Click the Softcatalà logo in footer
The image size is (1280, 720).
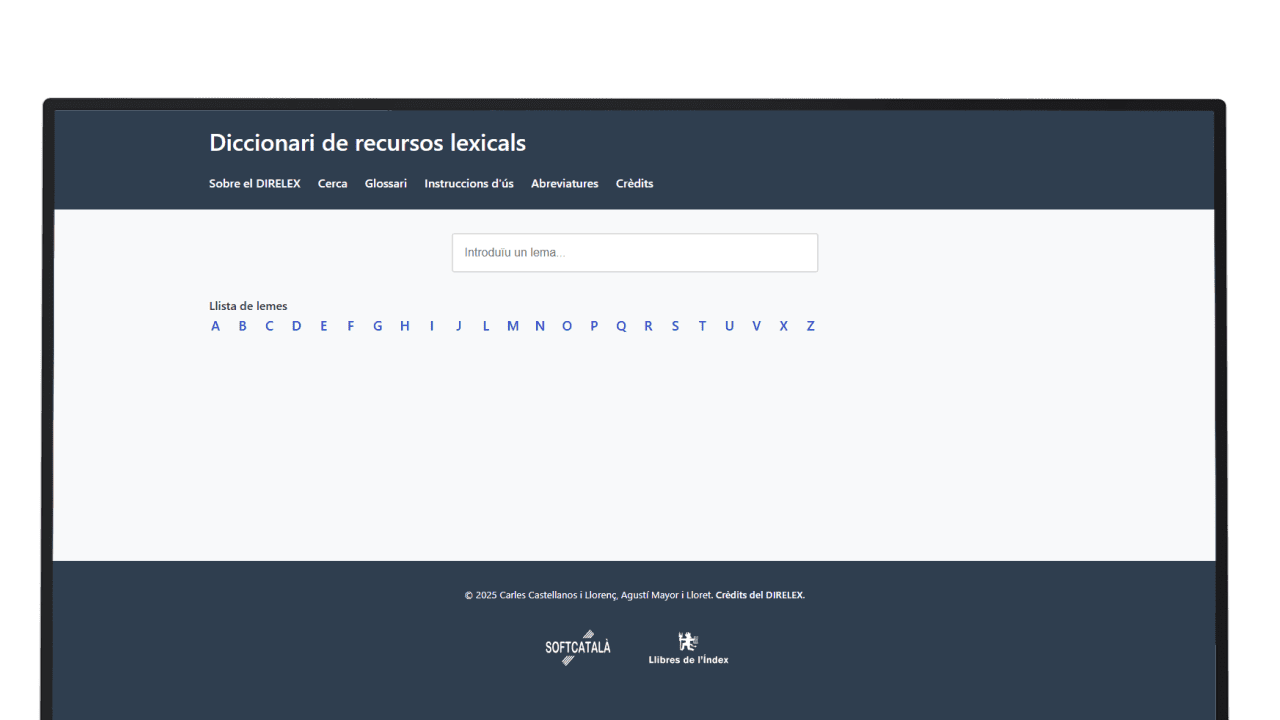(578, 647)
